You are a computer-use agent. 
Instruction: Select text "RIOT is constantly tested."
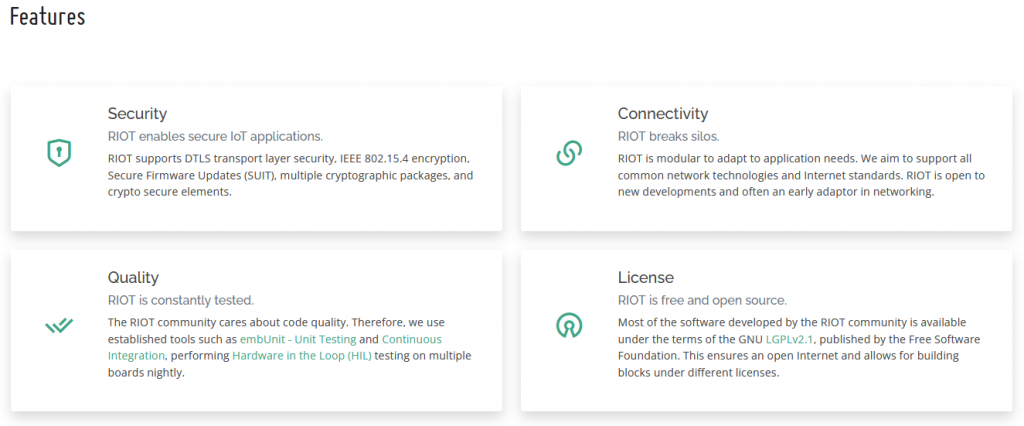click(x=181, y=301)
